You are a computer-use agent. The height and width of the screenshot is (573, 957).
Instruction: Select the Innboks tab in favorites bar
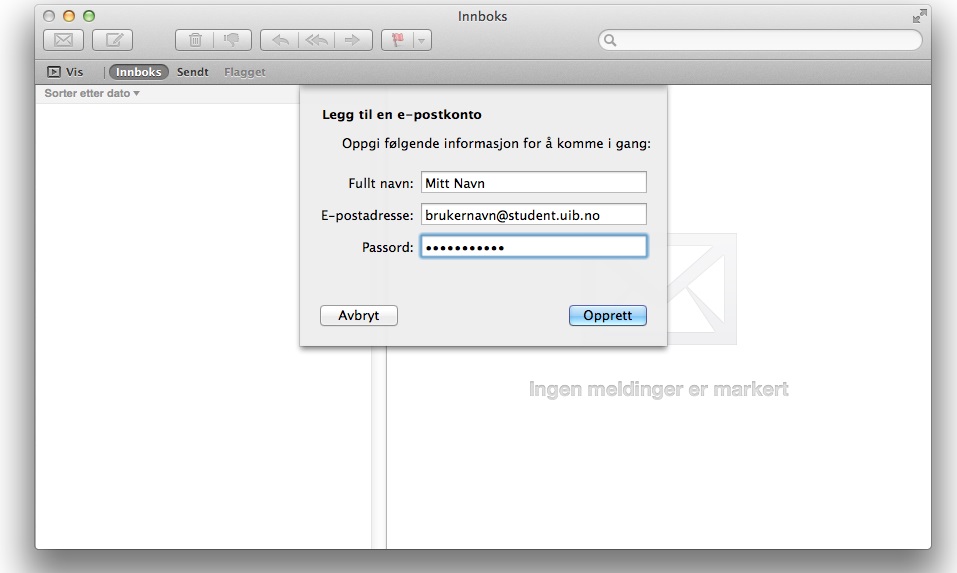pos(138,72)
